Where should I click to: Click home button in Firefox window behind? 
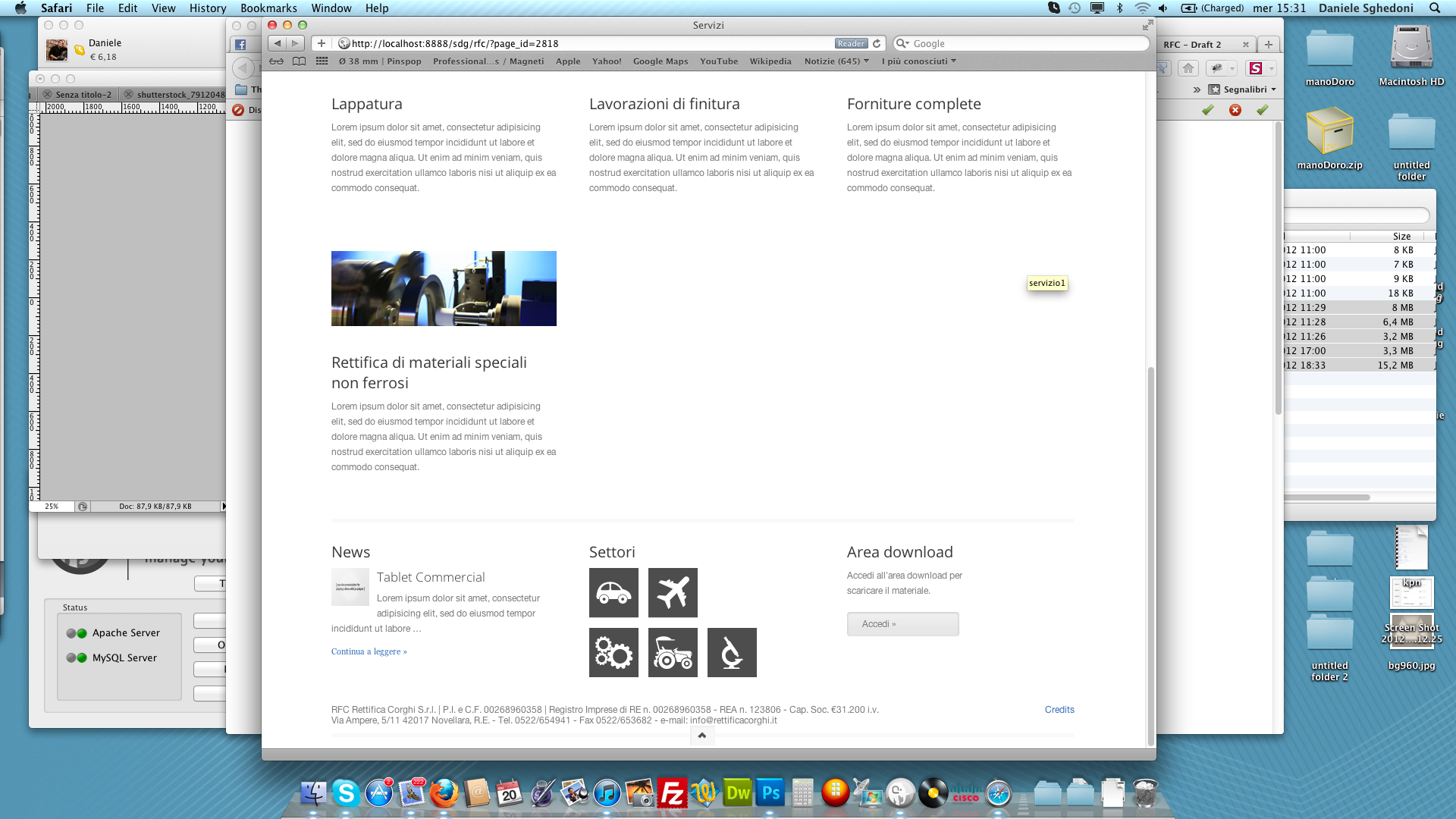pos(1188,68)
